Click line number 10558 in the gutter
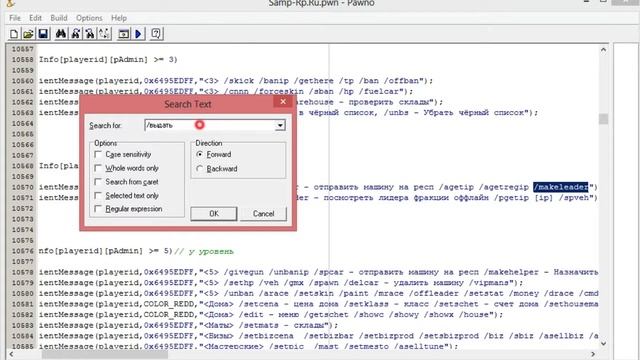This screenshot has width=640, height=360. click(22, 60)
